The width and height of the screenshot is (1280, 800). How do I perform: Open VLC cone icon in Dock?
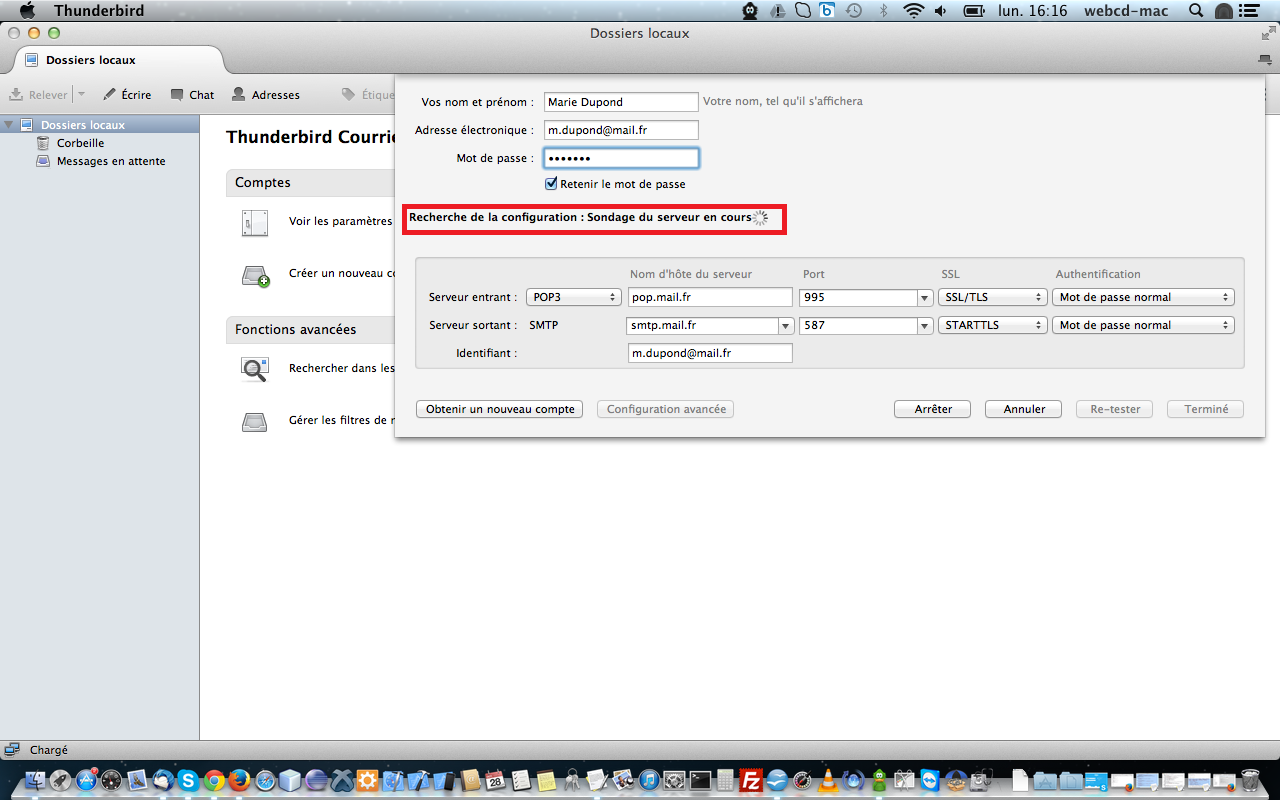[828, 780]
